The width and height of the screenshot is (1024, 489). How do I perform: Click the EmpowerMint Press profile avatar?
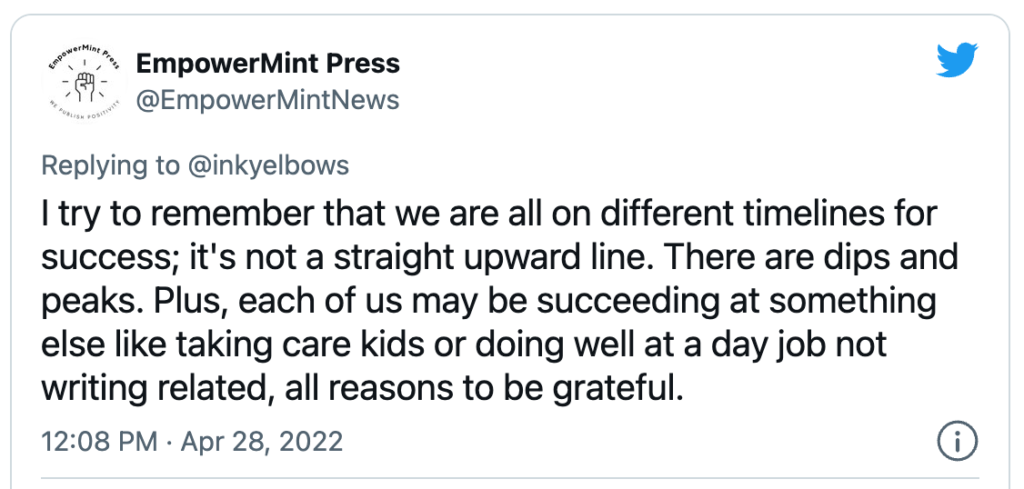point(84,82)
